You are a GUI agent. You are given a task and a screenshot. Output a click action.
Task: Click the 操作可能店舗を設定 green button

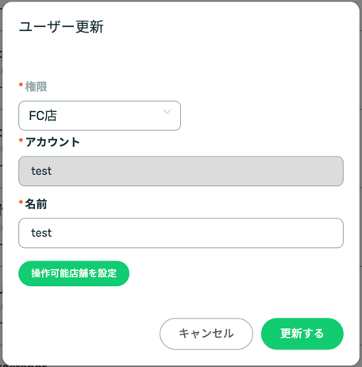pyautogui.click(x=74, y=274)
